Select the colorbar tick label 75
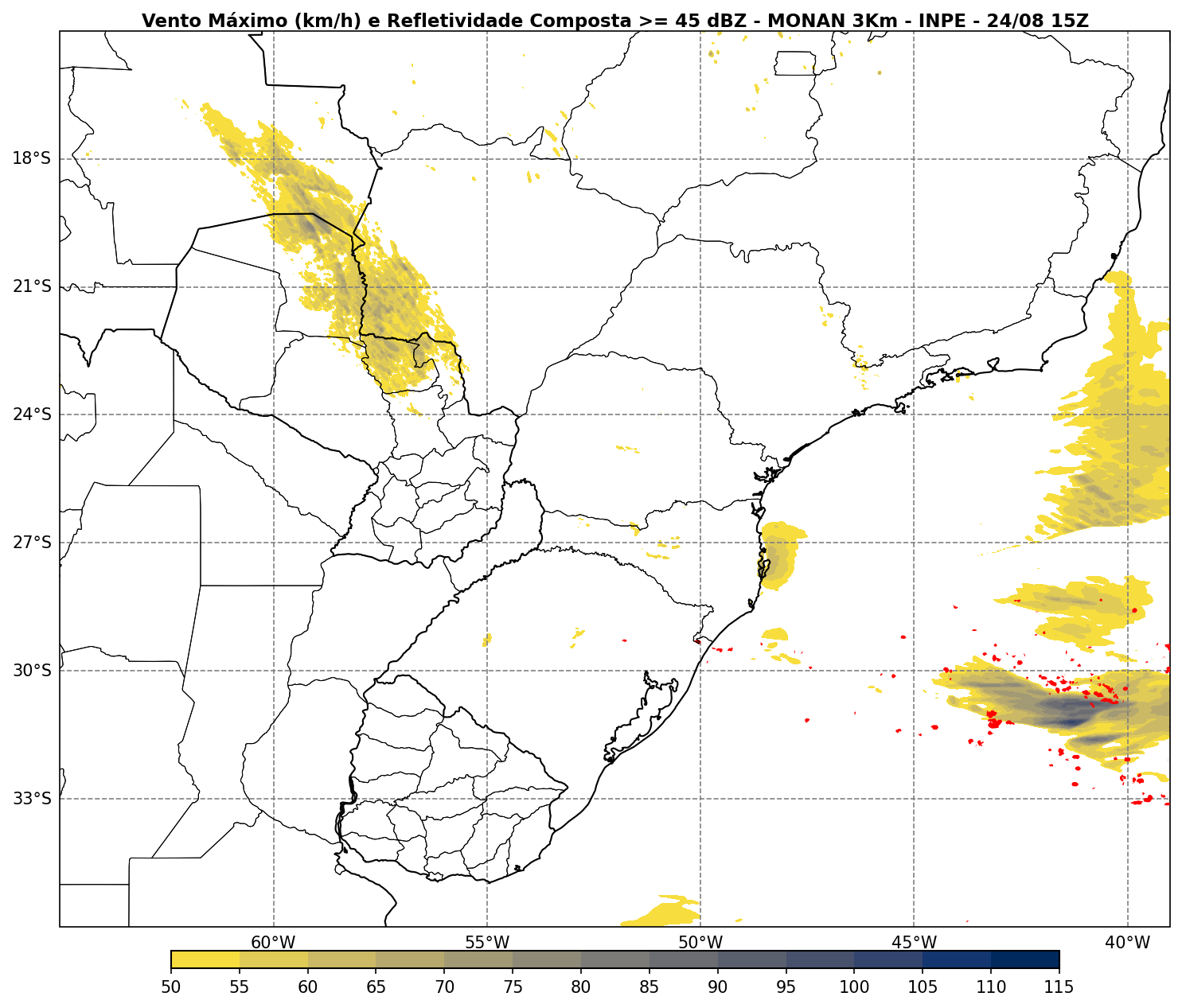This screenshot has width=1182, height=1008. pos(513,987)
